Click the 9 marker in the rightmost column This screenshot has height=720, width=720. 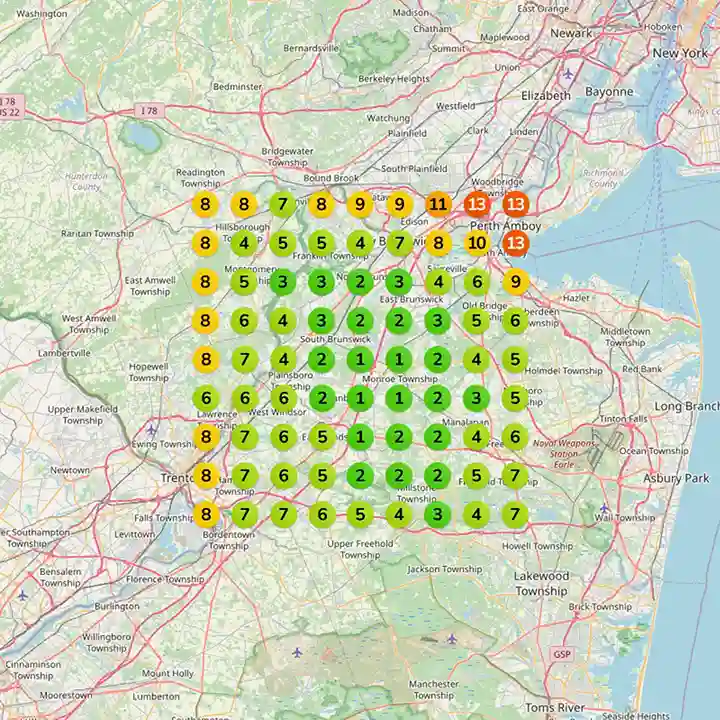tap(516, 282)
